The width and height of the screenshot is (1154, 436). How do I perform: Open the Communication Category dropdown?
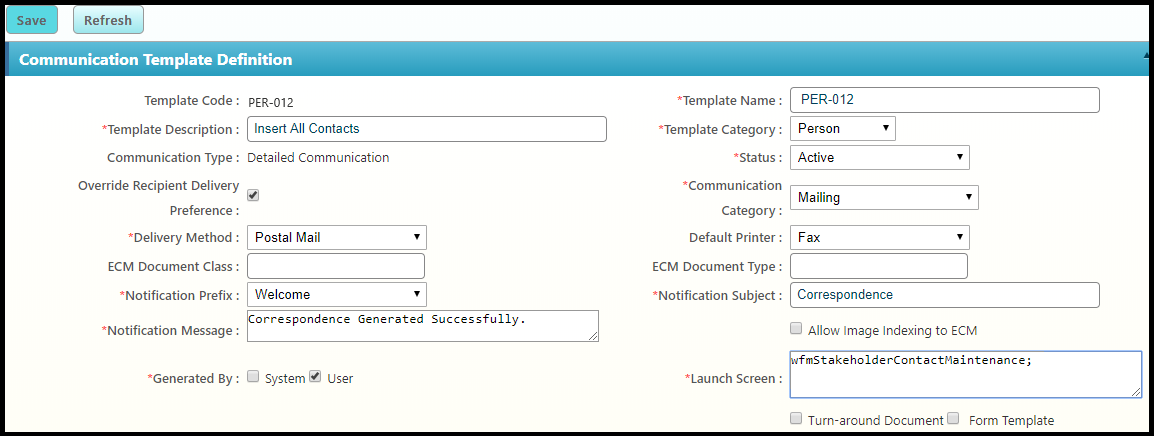click(x=884, y=197)
